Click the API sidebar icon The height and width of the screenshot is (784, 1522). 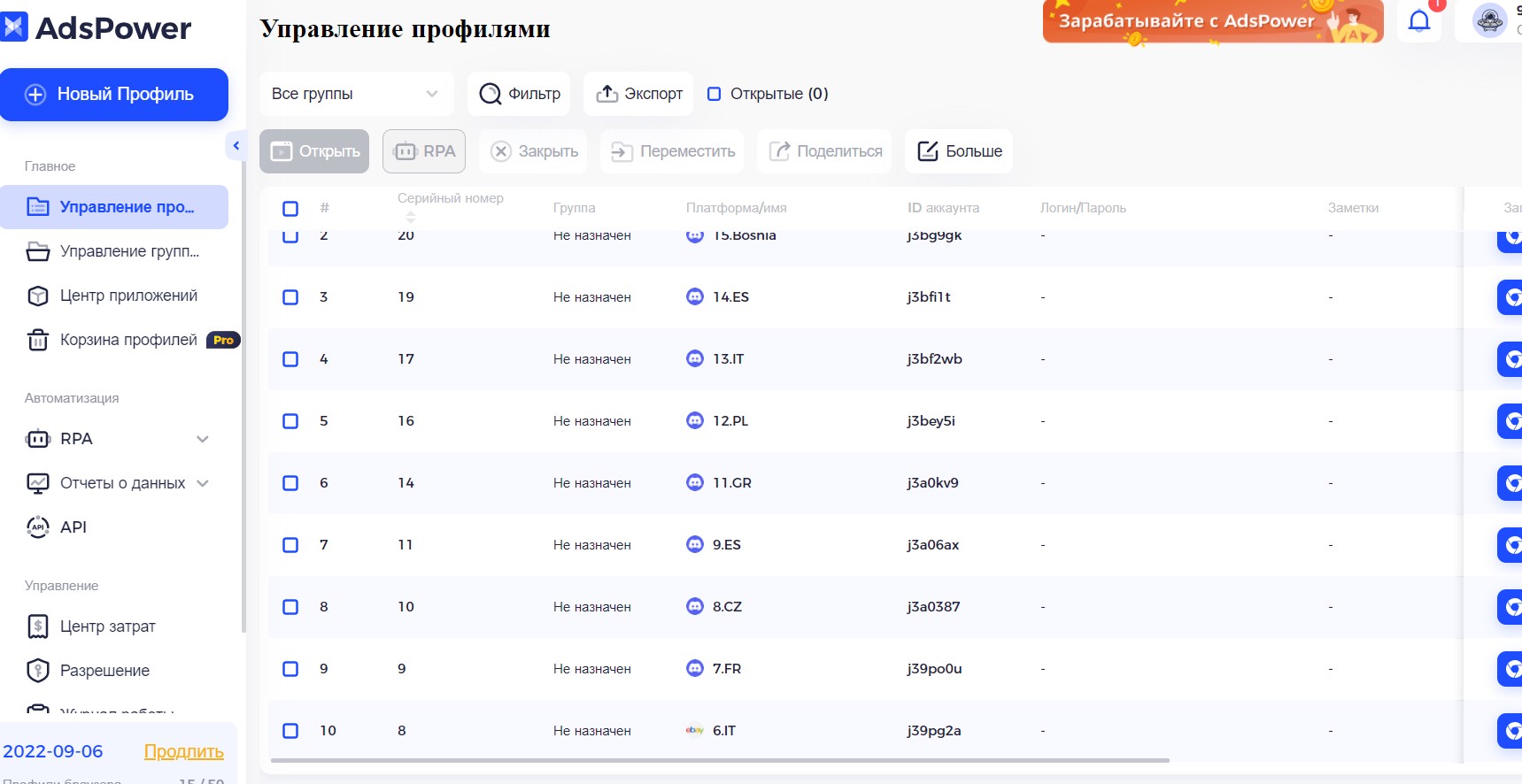coord(37,527)
